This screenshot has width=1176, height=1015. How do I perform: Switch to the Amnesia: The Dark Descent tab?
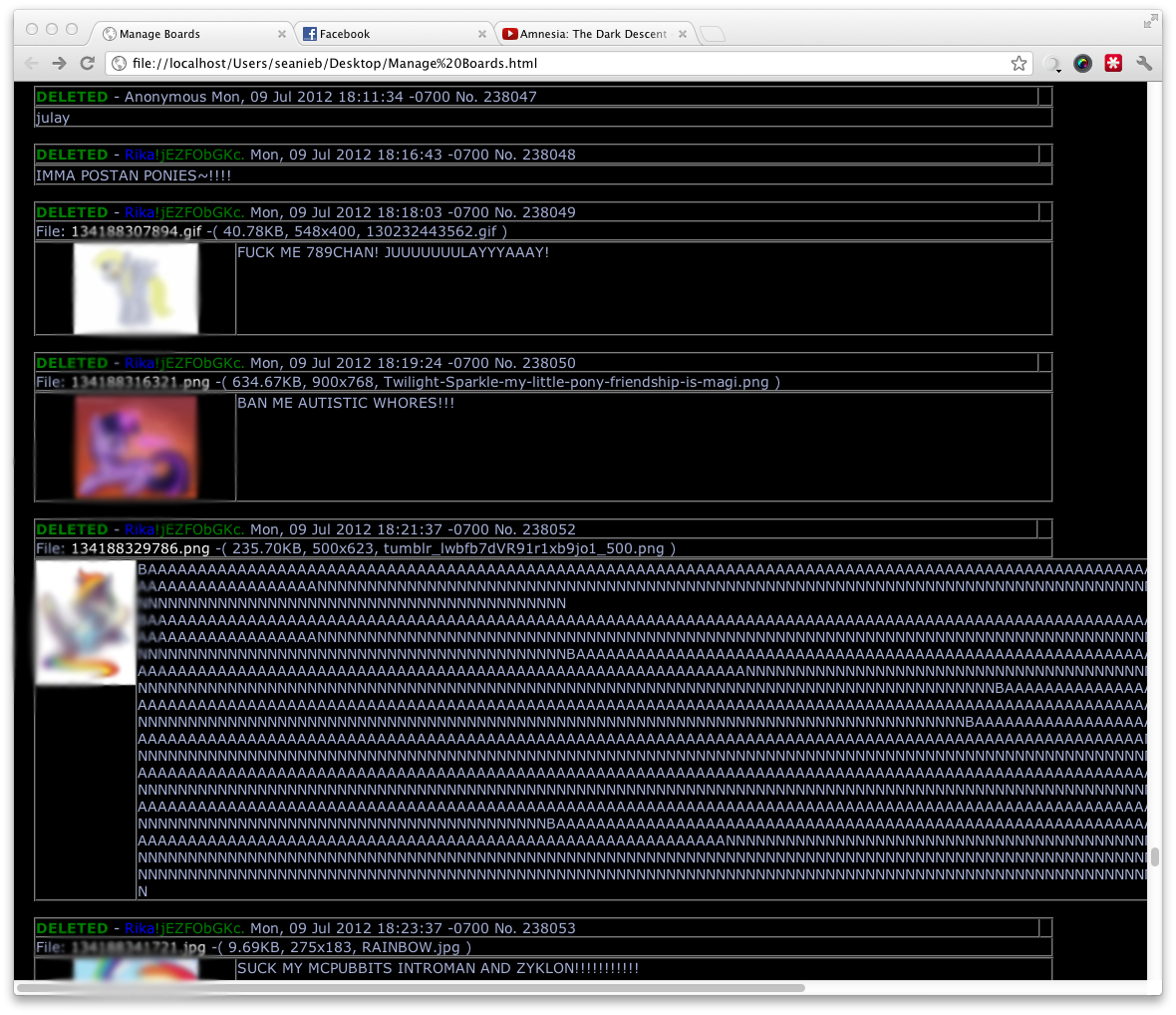[x=593, y=34]
